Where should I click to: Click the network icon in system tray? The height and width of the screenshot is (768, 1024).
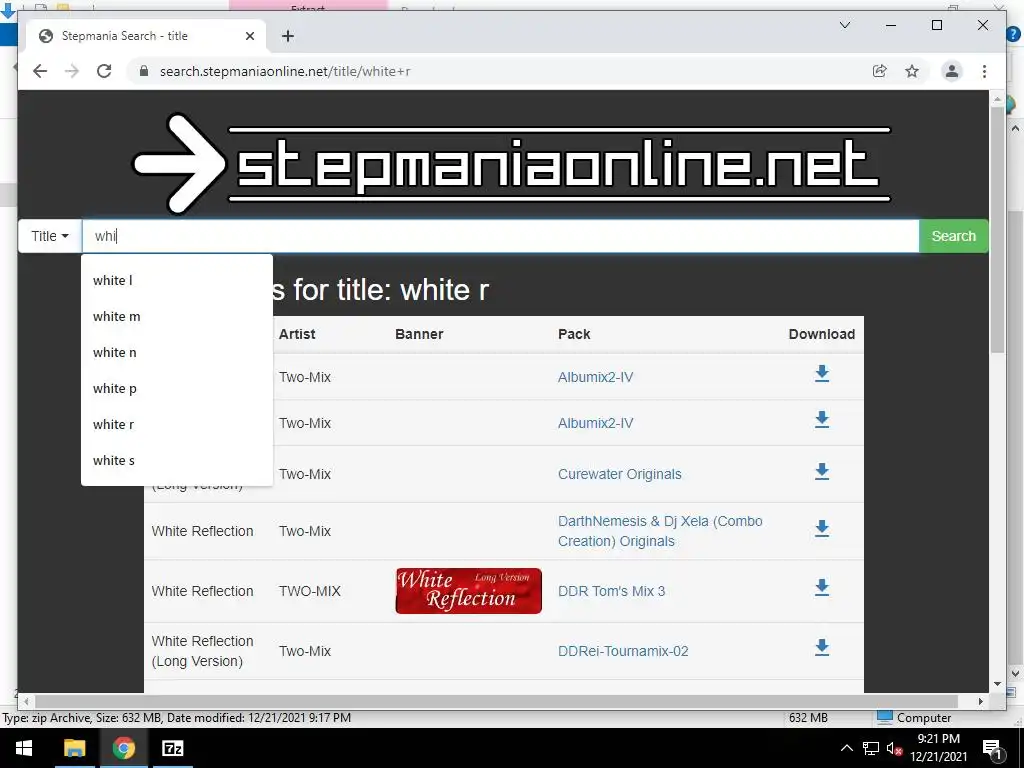[x=871, y=748]
